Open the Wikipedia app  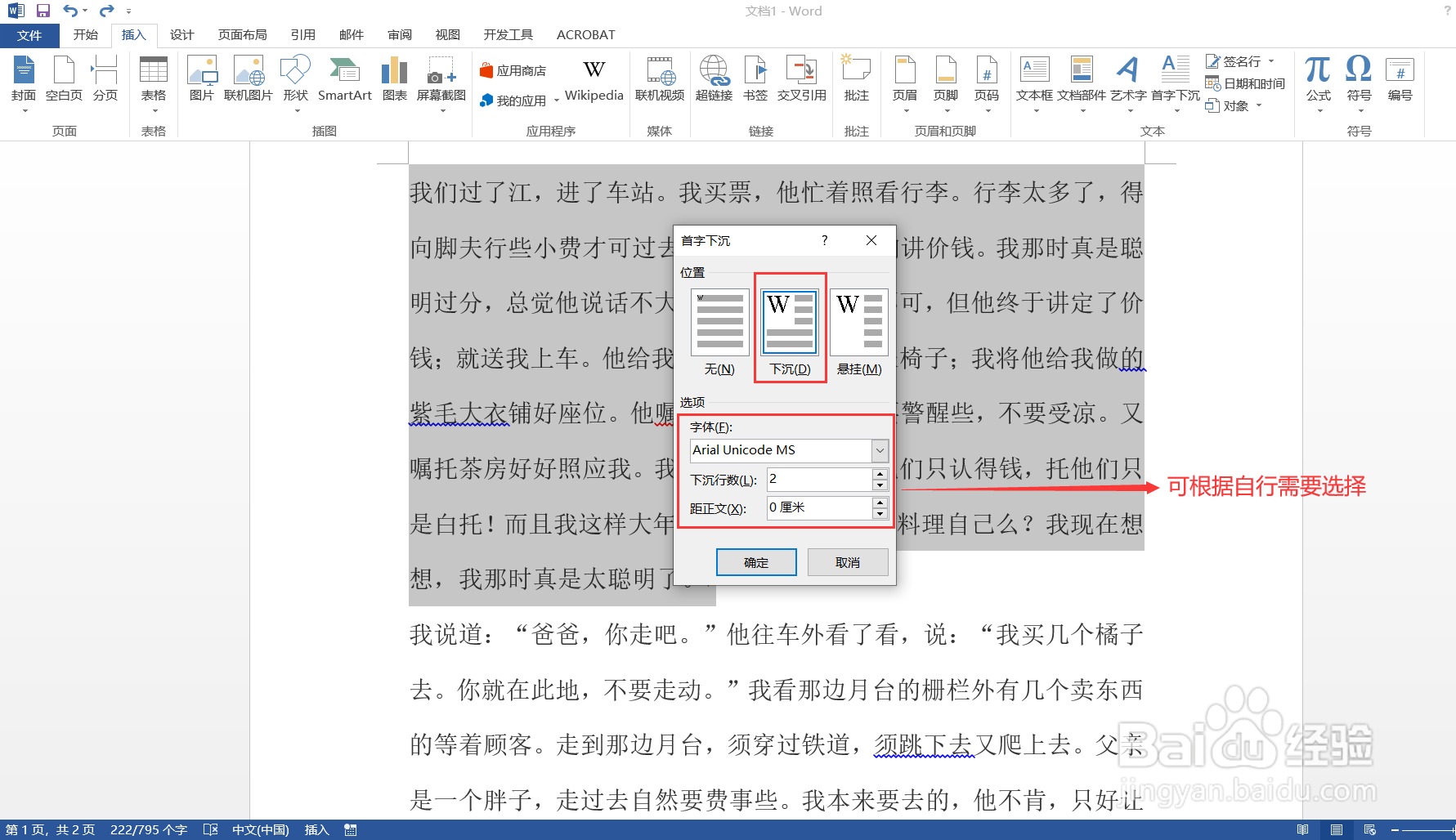[x=594, y=79]
